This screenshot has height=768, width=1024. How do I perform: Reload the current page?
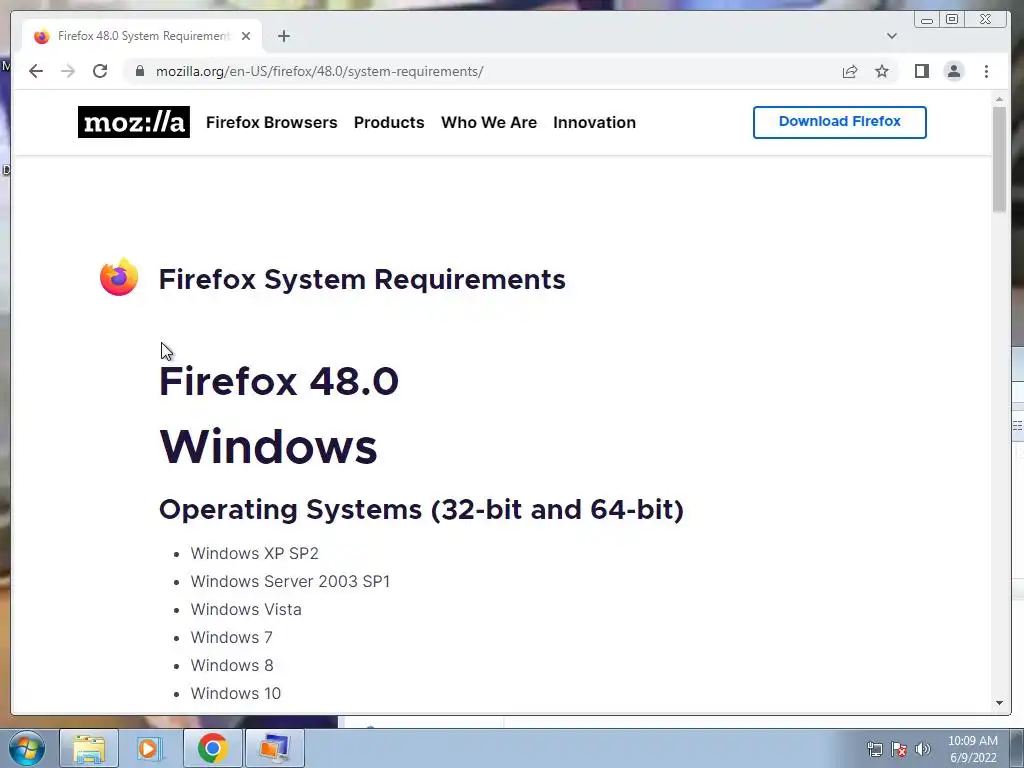[100, 71]
